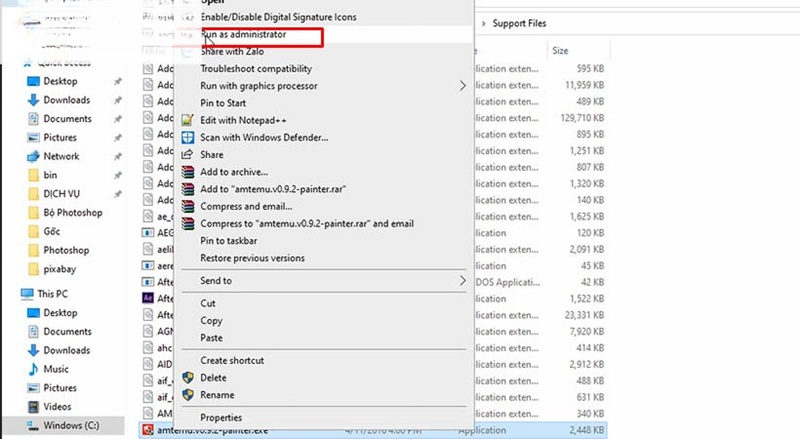800x439 pixels.
Task: Click Downloads icon under This PC
Action: tap(33, 350)
